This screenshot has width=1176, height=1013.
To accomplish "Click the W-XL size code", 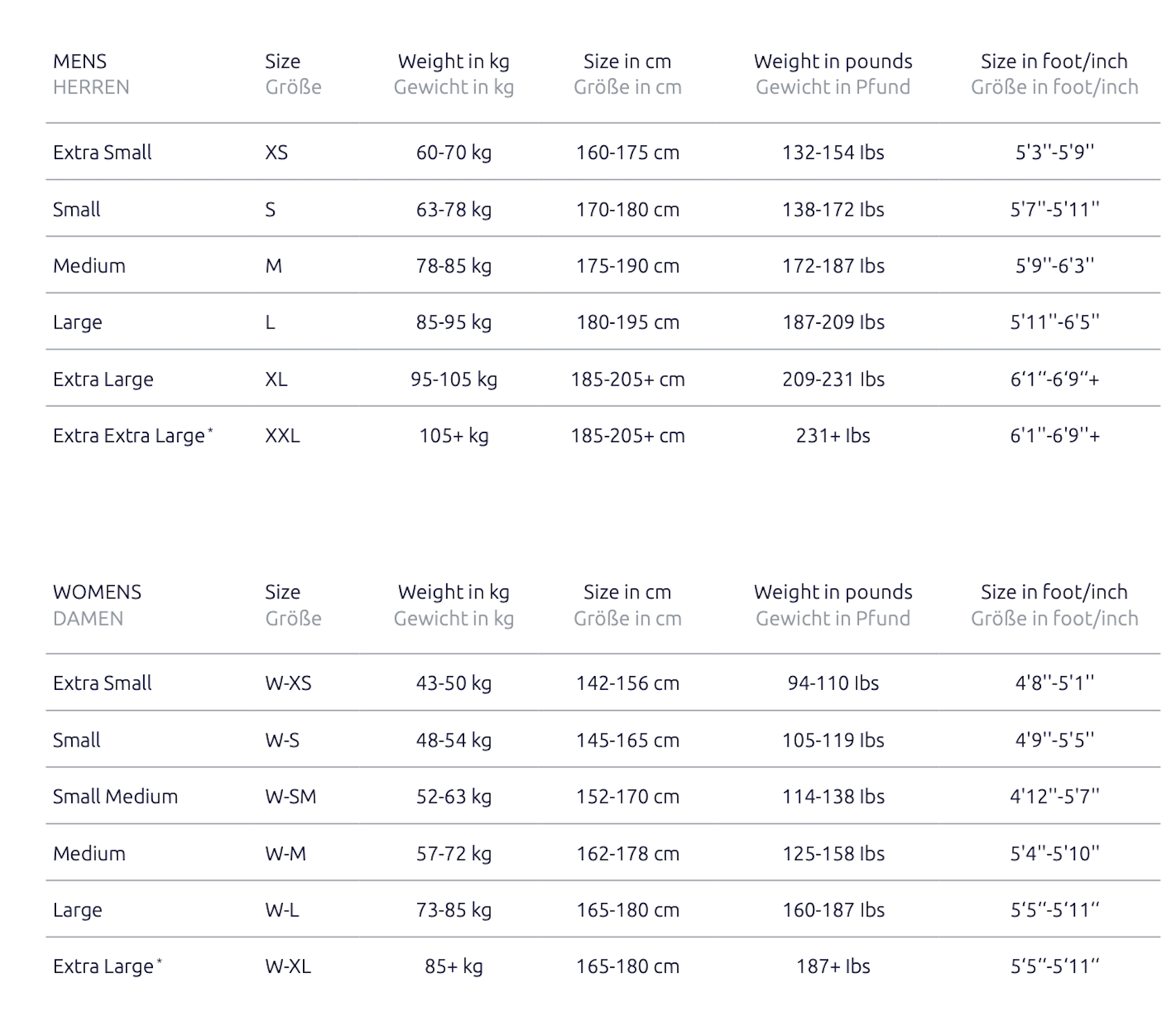I will tap(288, 967).
